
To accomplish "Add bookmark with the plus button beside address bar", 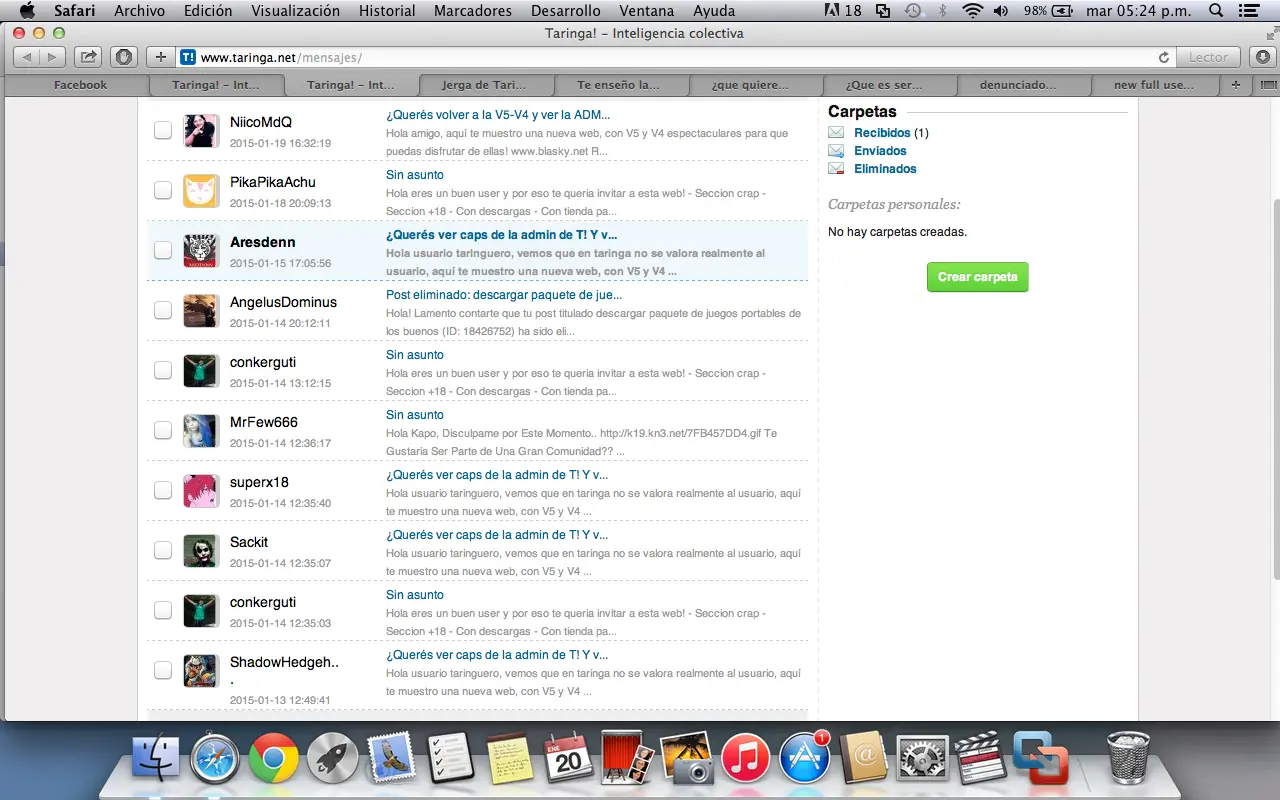I will 161,57.
